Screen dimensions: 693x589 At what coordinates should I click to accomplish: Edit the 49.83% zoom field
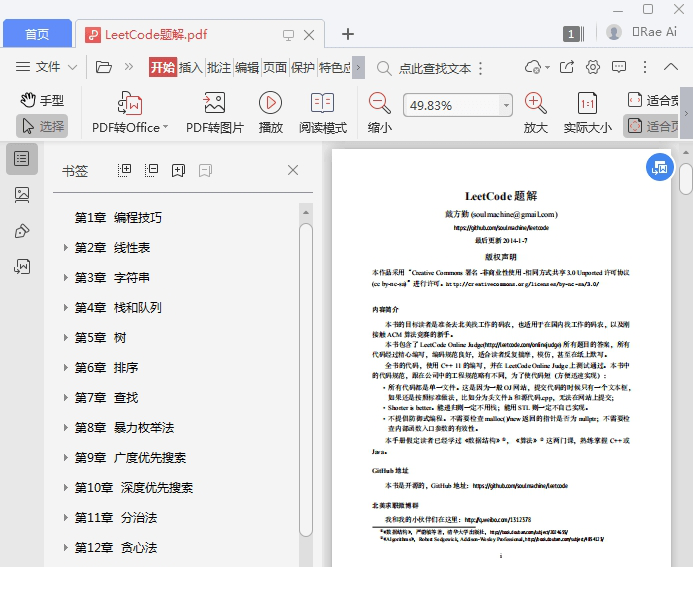451,105
